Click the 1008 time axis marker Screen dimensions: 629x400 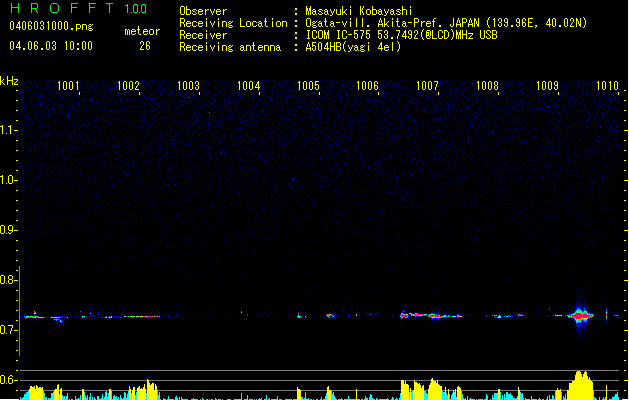click(487, 86)
